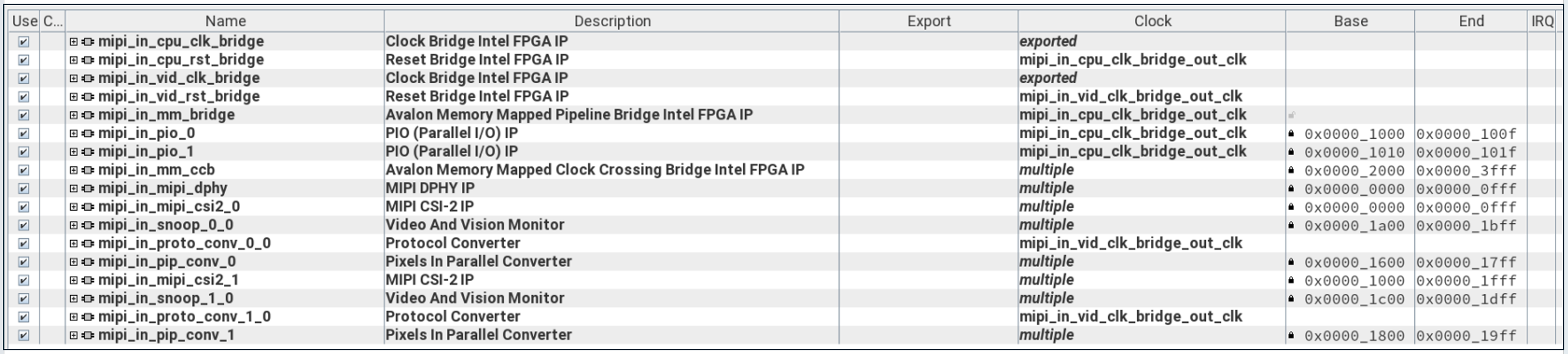Expand the mipi_in_pio_1 component
The height and width of the screenshot is (354, 1568).
(74, 152)
